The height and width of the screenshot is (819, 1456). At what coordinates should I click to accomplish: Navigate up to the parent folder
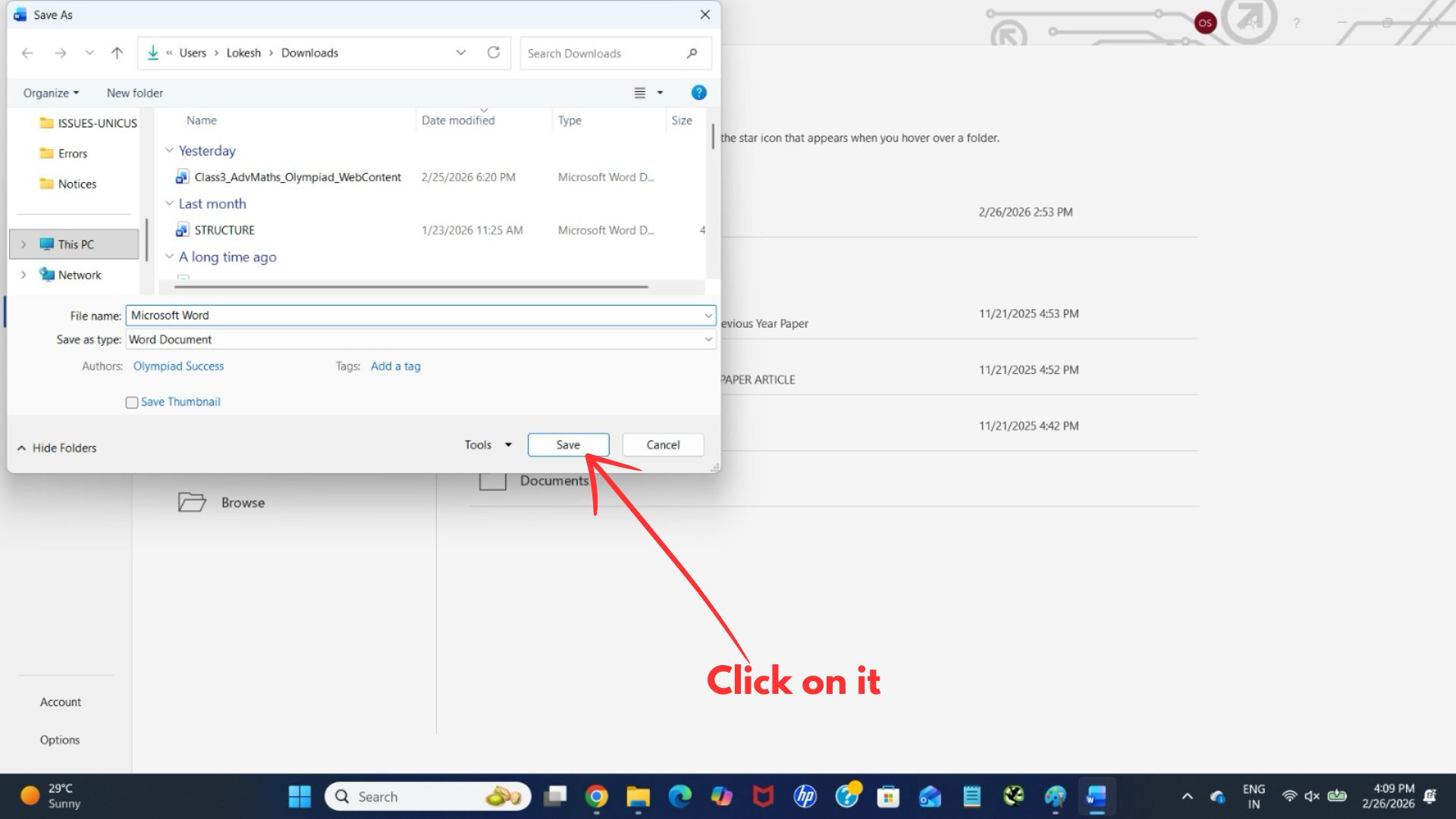tap(117, 52)
